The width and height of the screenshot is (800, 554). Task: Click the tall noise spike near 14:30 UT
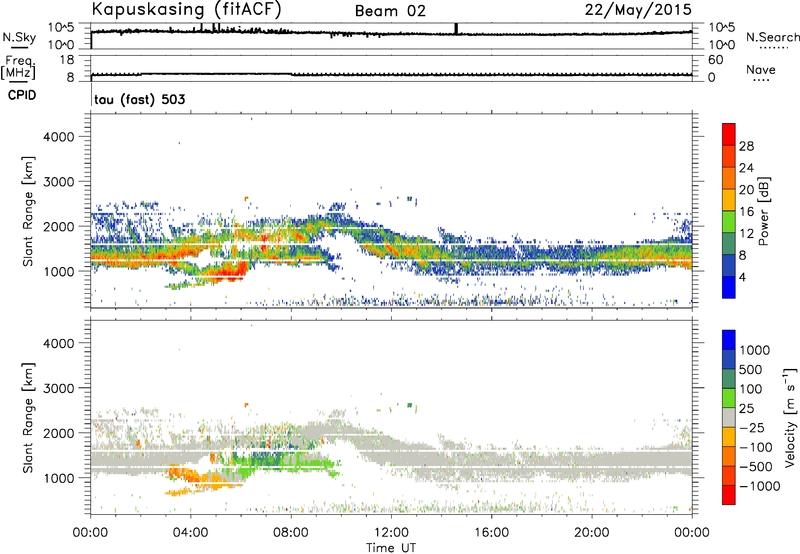coord(456,29)
